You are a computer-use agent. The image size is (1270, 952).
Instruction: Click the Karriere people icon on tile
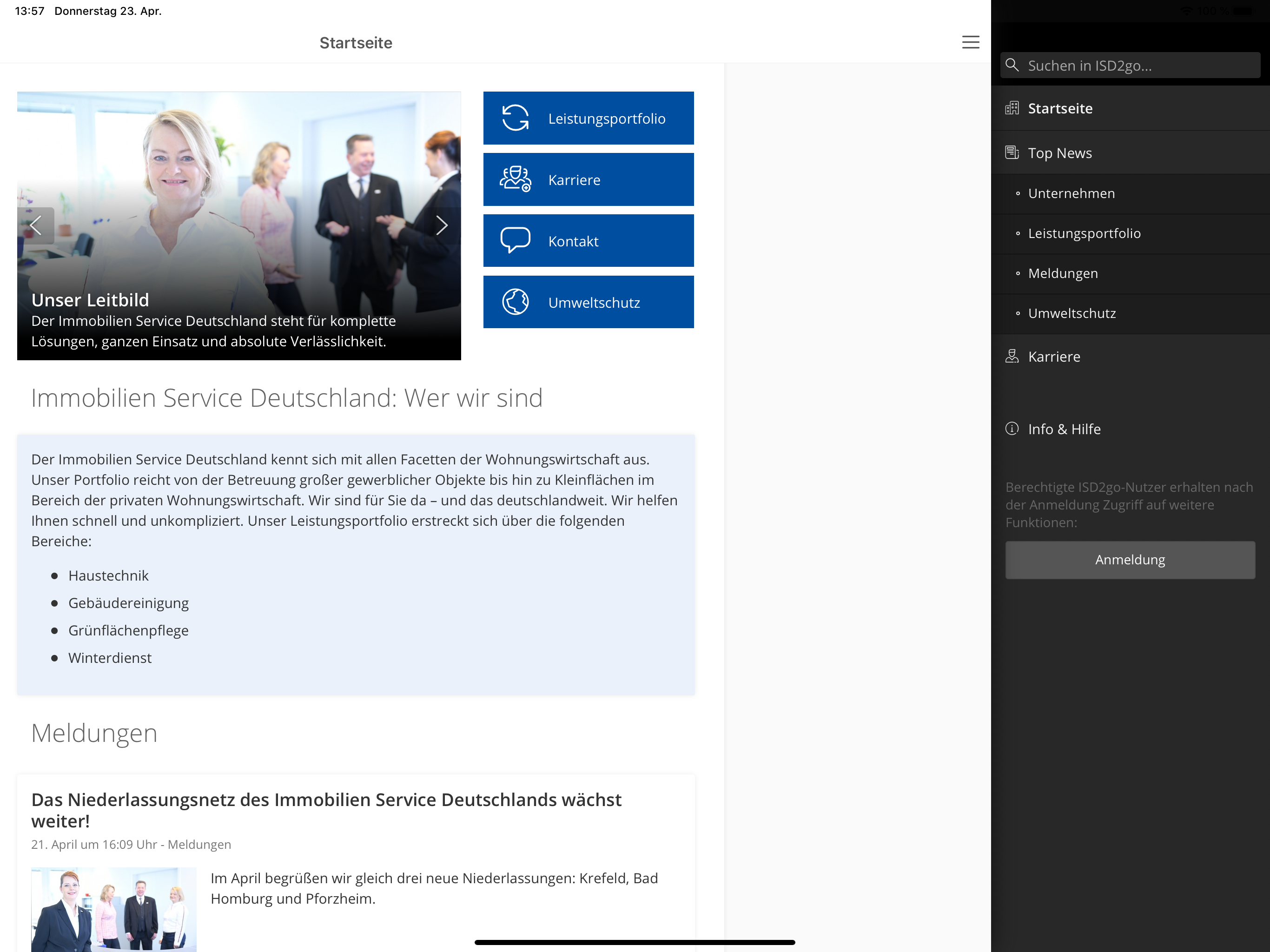tap(515, 179)
